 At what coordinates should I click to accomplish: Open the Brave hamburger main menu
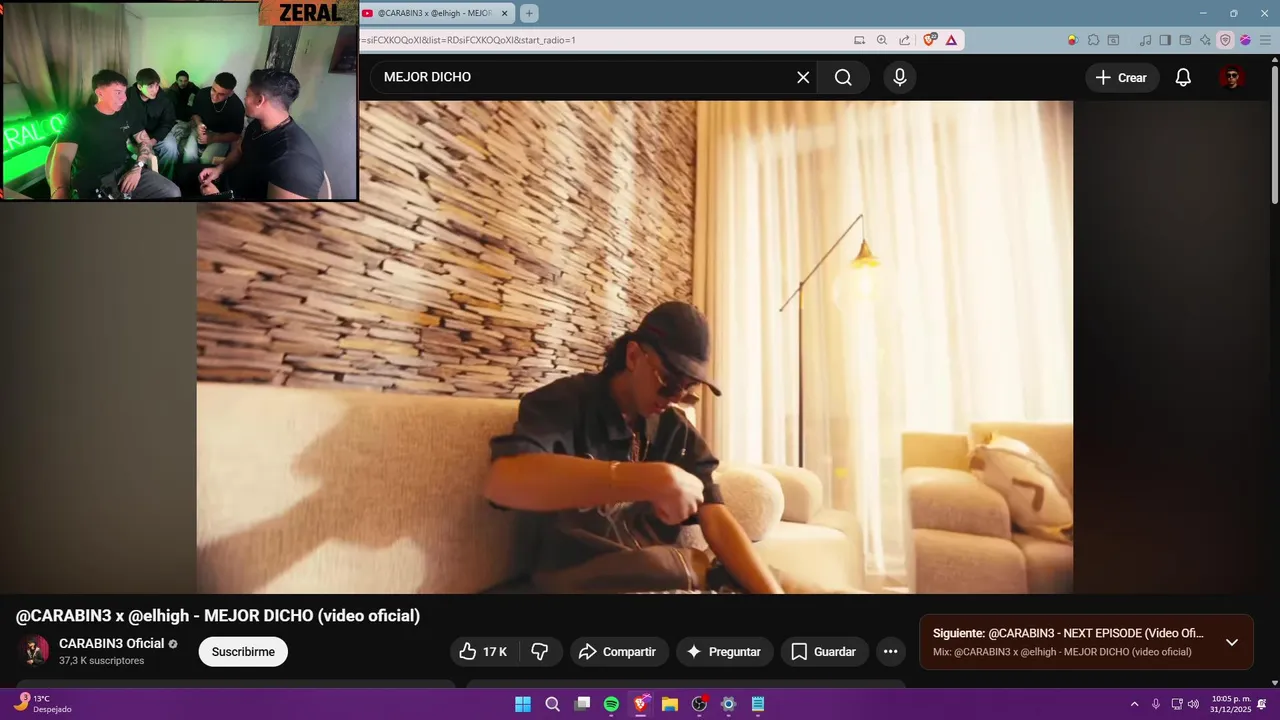(x=1265, y=40)
